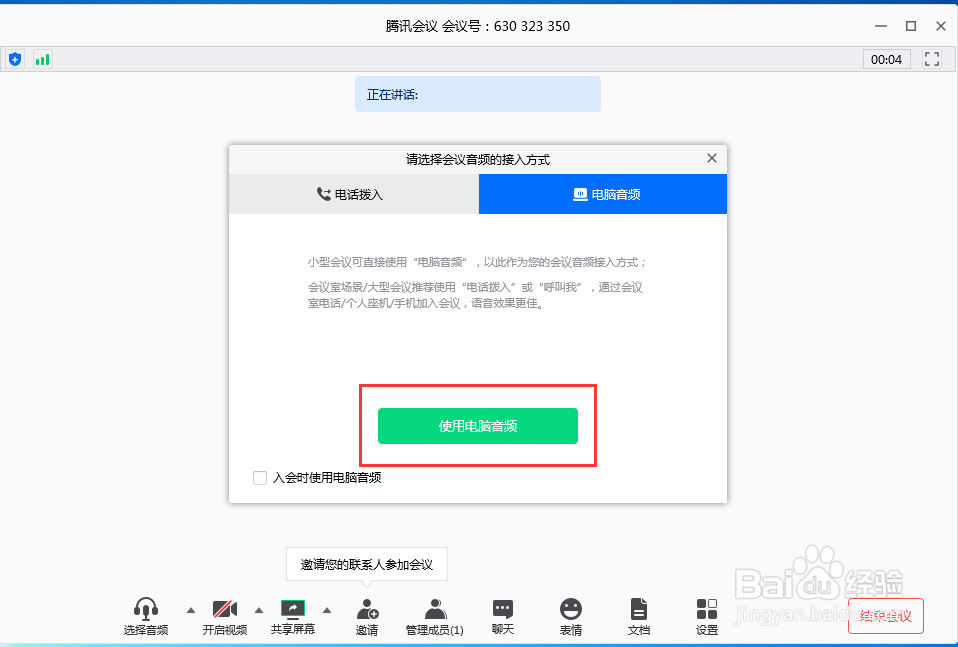
Task: Open the 聊天 chat panel
Action: (503, 616)
